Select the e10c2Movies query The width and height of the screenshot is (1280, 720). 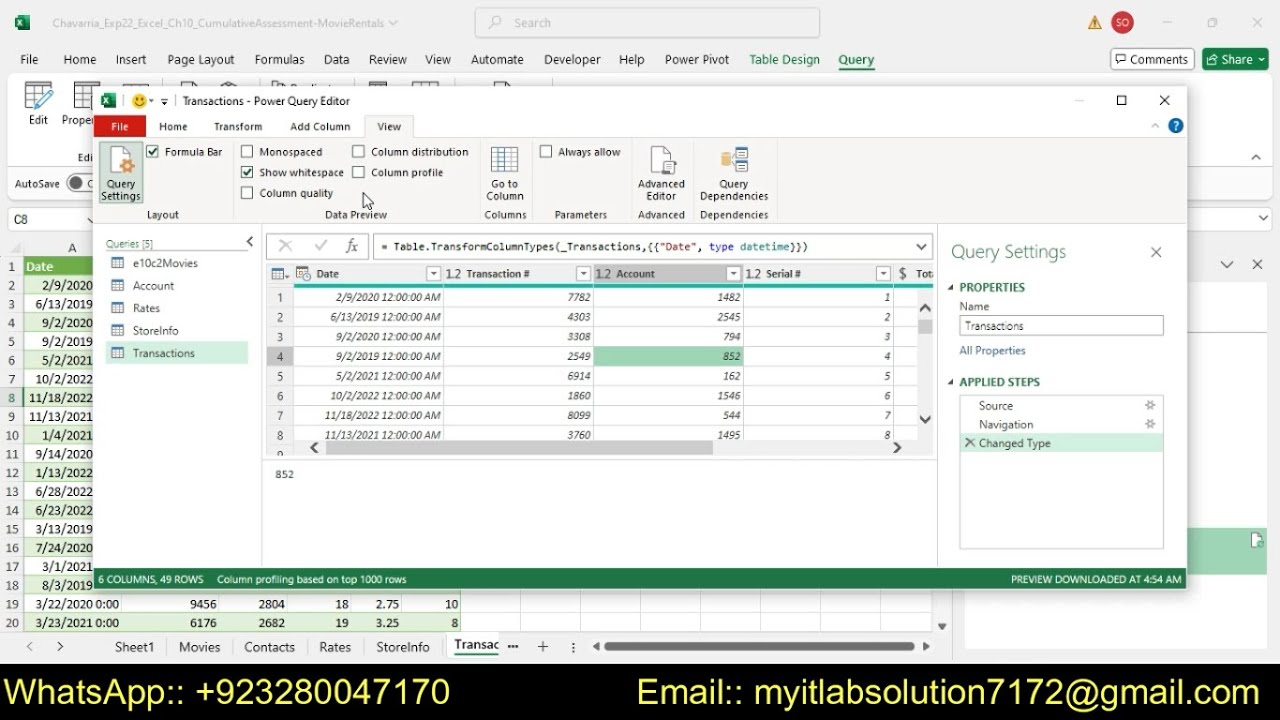(x=165, y=263)
